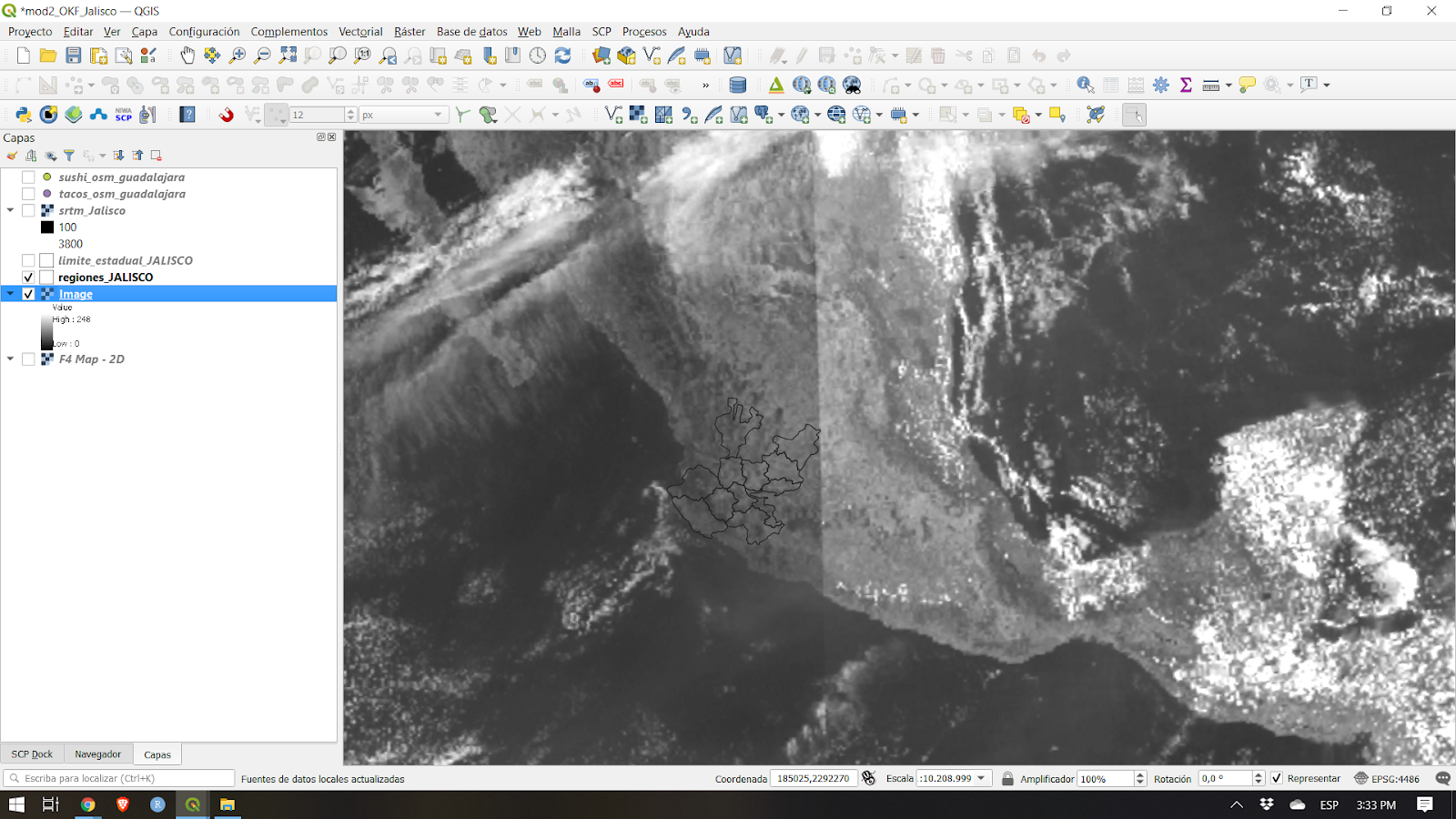Image resolution: width=1456 pixels, height=819 pixels.
Task: Increase the Amplificador magnifier value
Action: tap(1140, 774)
